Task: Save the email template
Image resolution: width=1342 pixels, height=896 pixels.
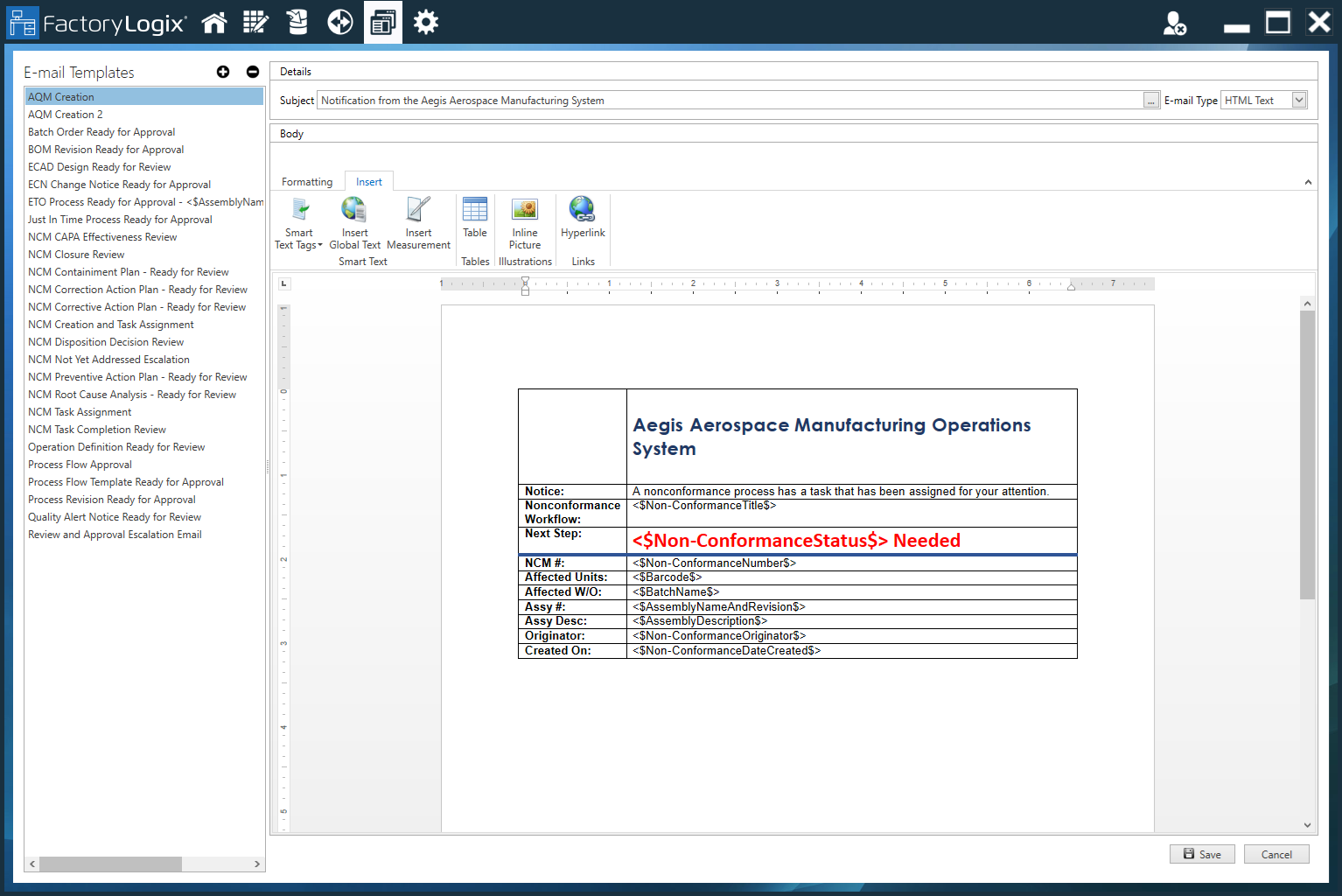Action: coord(1202,854)
